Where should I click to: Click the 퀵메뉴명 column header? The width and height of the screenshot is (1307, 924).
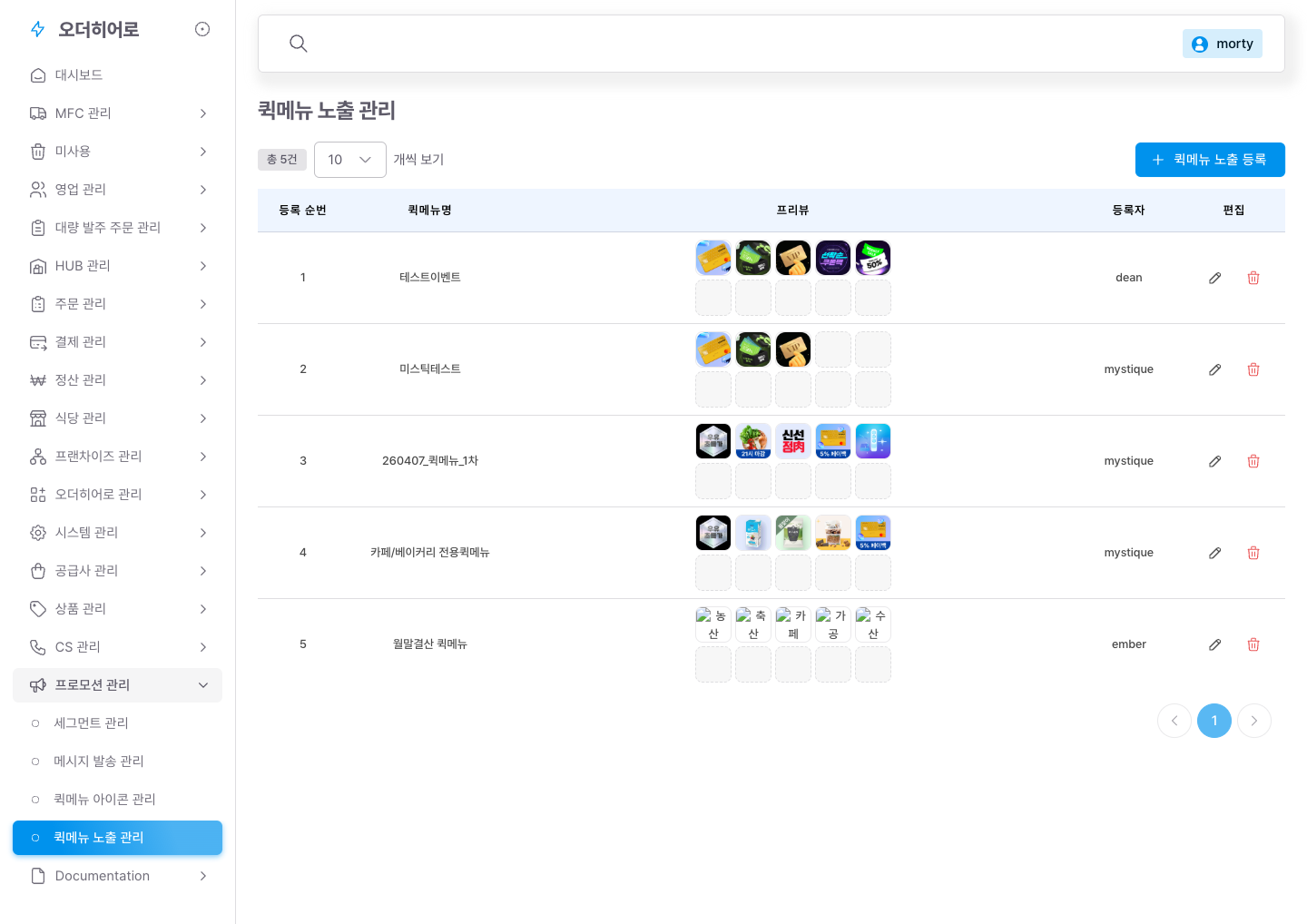(x=430, y=211)
